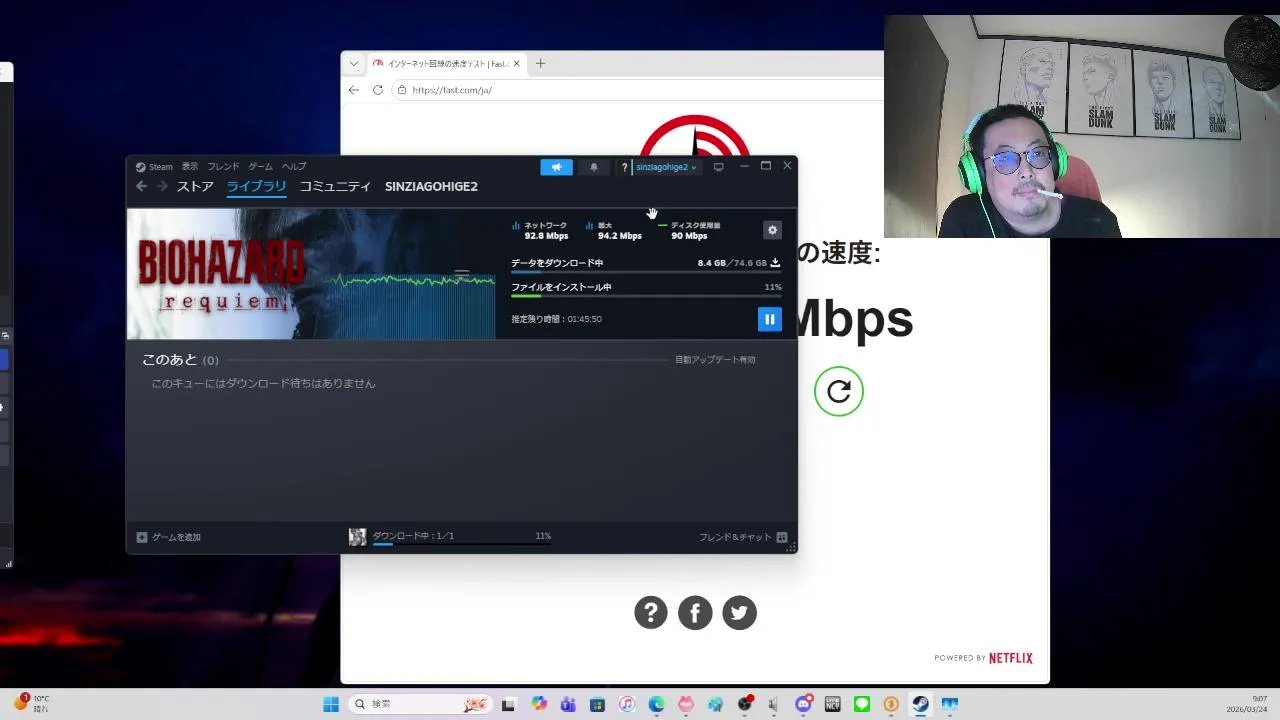The height and width of the screenshot is (720, 1280).
Task: Click the Steam taskbar icon
Action: pyautogui.click(x=920, y=704)
